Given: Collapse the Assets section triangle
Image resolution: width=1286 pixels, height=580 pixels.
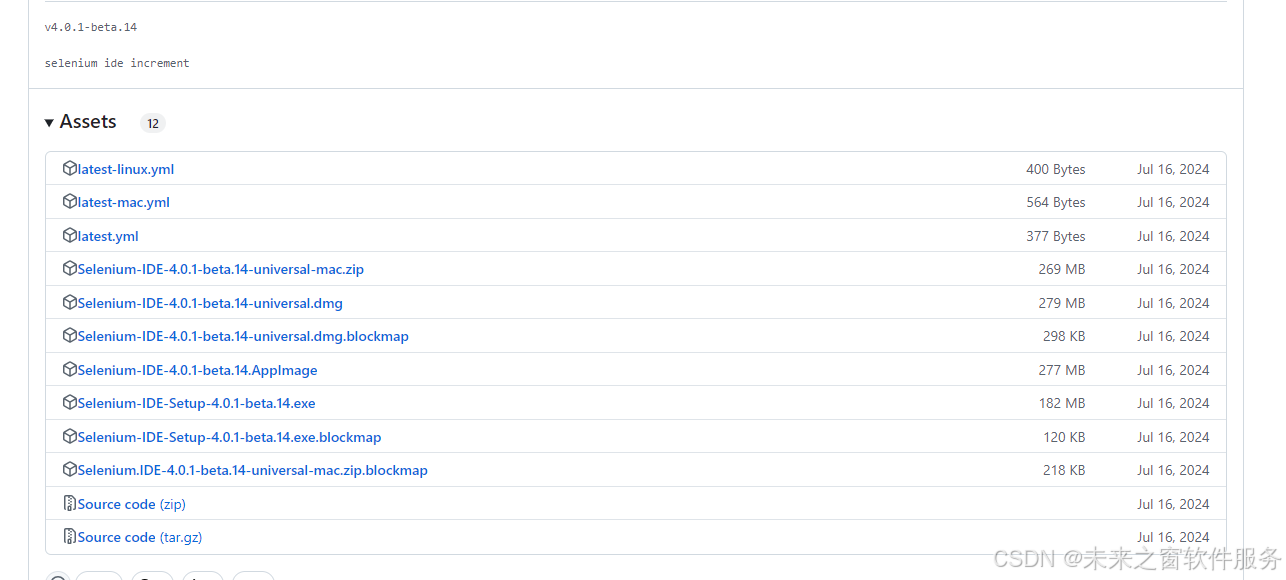Looking at the screenshot, I should click(x=49, y=122).
